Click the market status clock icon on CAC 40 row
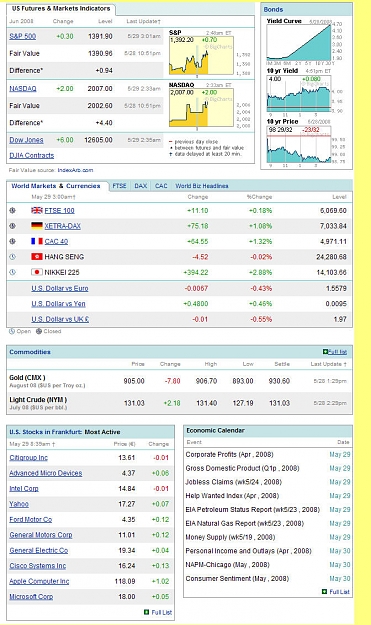371x625 pixels. [12, 241]
